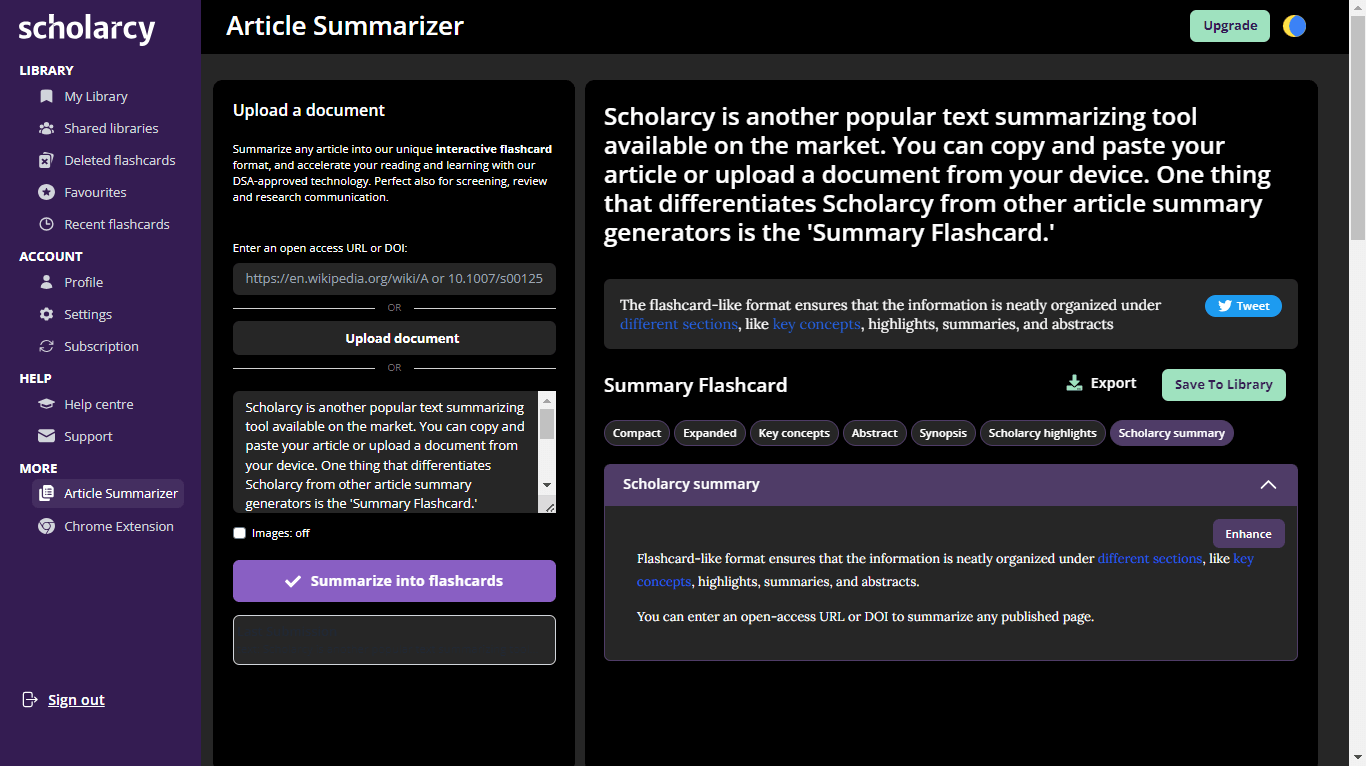
Task: Click the Enhance button
Action: [1249, 533]
